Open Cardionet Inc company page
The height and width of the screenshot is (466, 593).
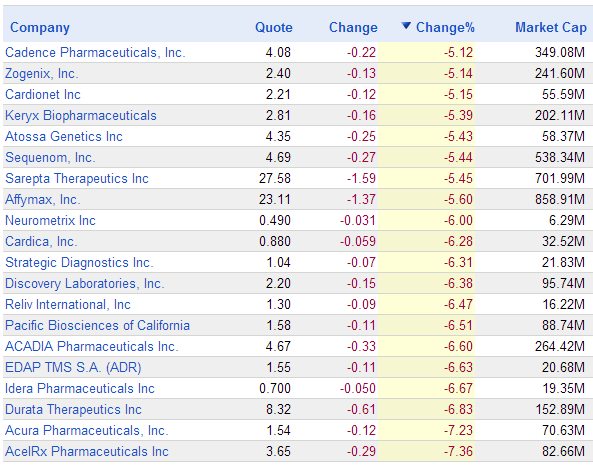[x=43, y=95]
